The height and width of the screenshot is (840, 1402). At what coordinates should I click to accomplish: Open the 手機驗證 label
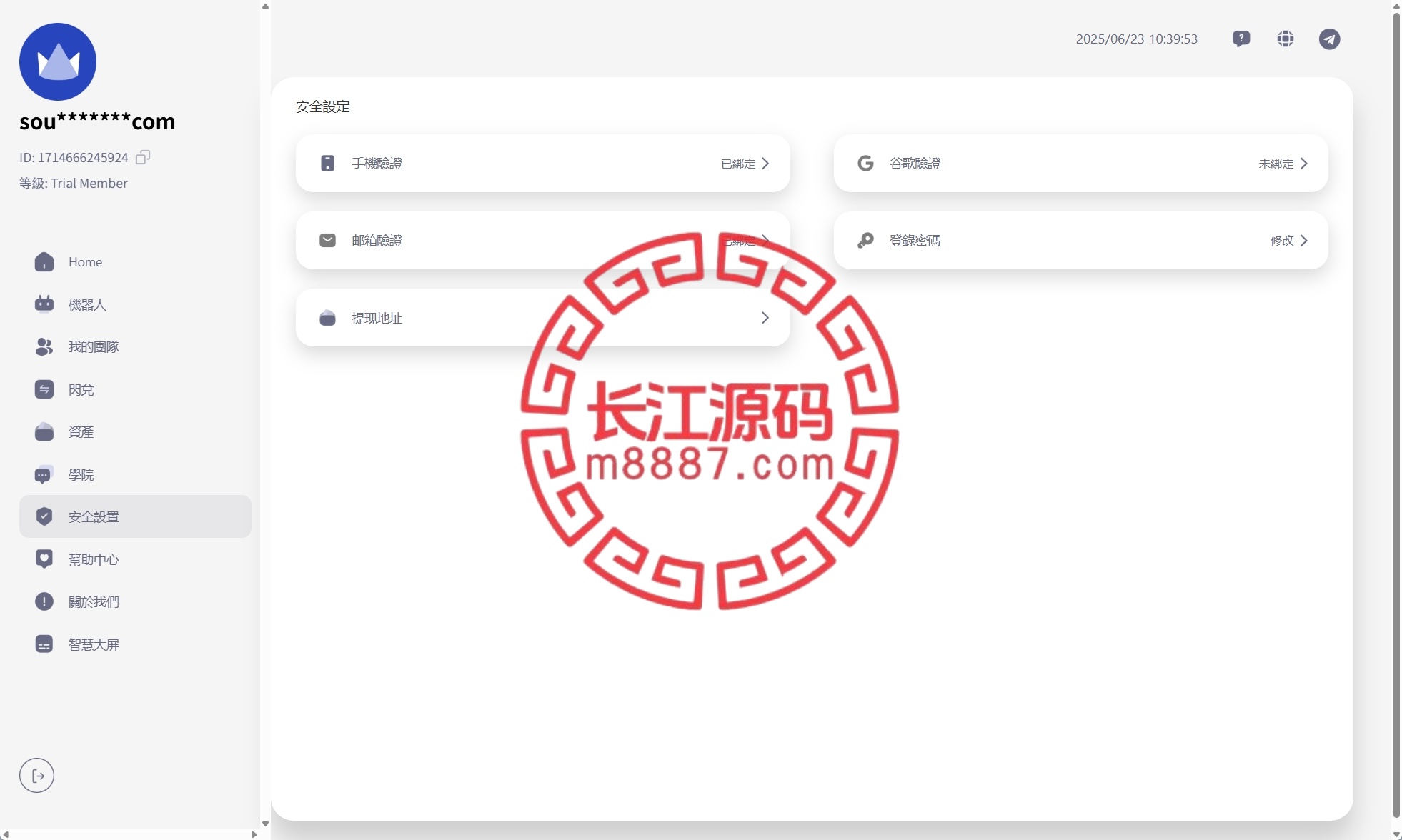[377, 164]
